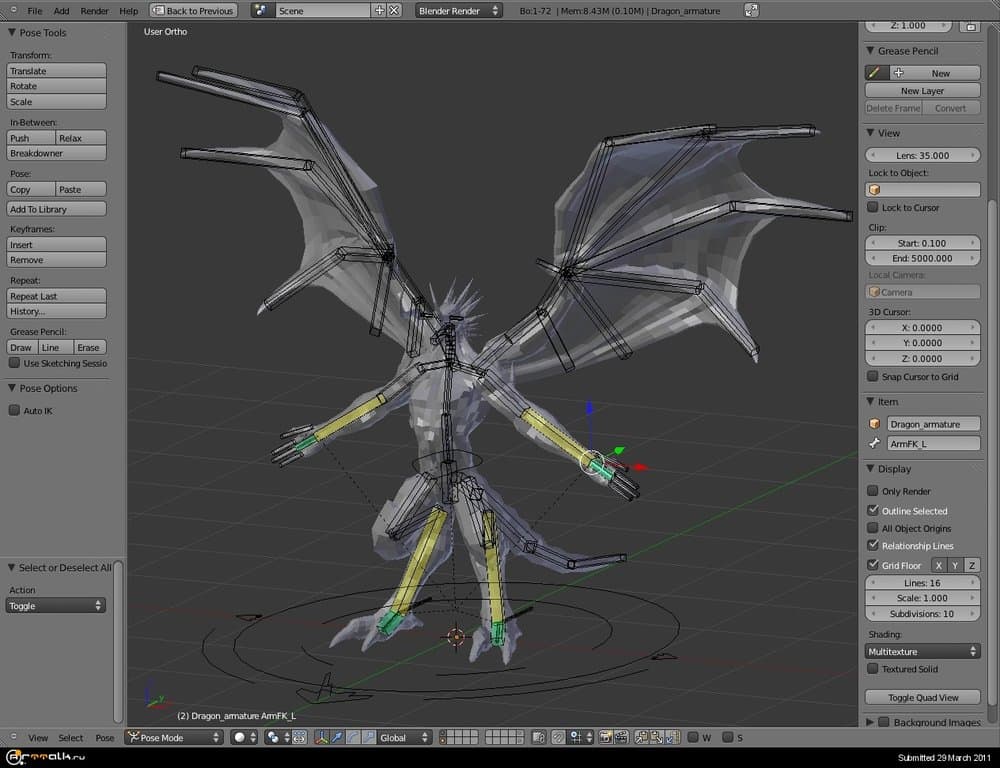Screen dimensions: 1000x768
Task: Click the Toggle Quad View button
Action: tap(922, 698)
